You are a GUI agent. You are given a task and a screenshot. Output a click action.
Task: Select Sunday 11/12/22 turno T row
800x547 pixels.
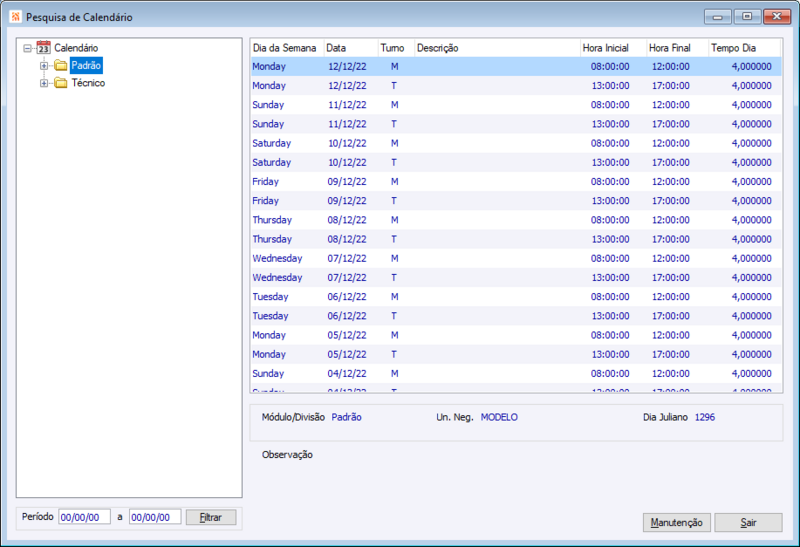[516, 124]
